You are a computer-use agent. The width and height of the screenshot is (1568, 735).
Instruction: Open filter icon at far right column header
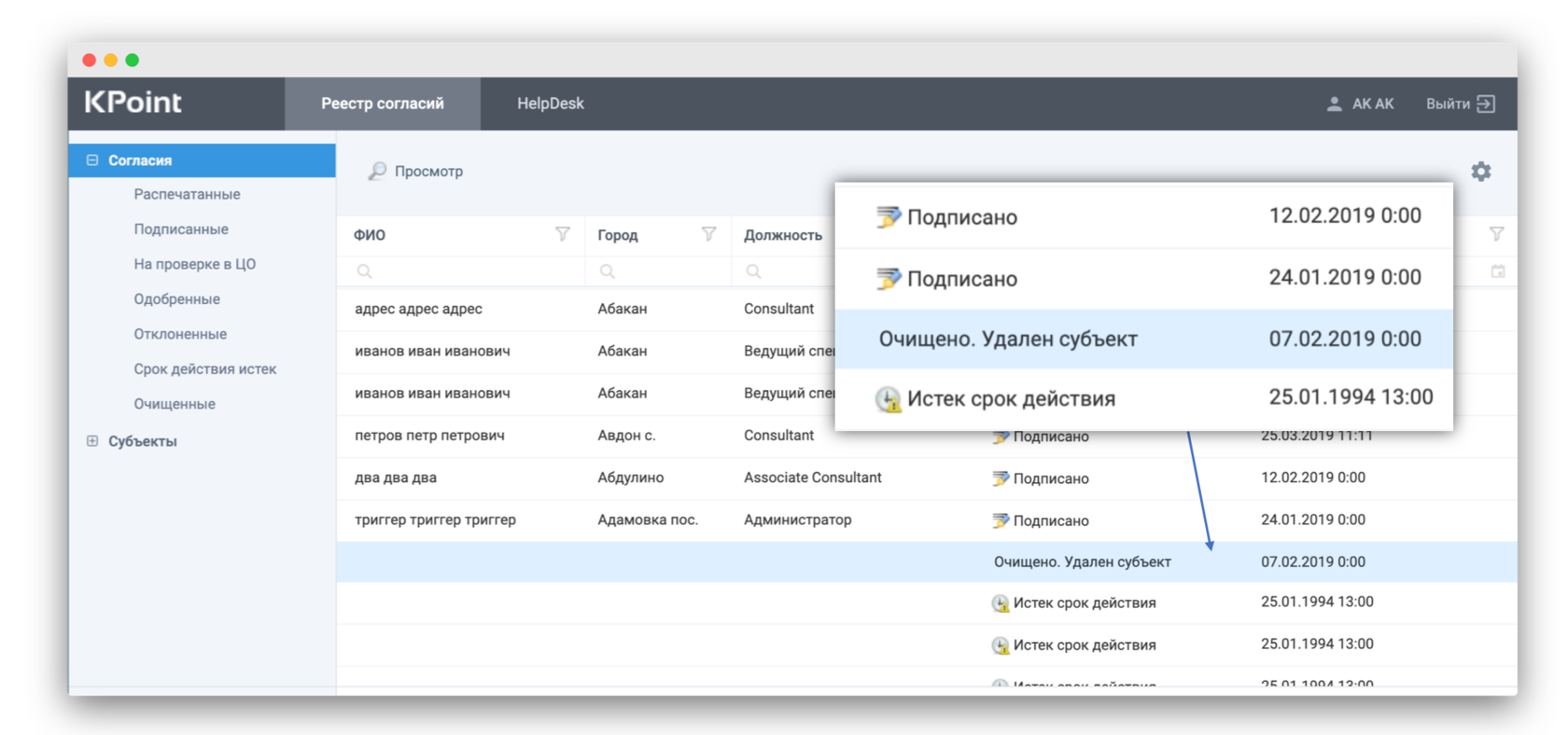click(x=1497, y=234)
